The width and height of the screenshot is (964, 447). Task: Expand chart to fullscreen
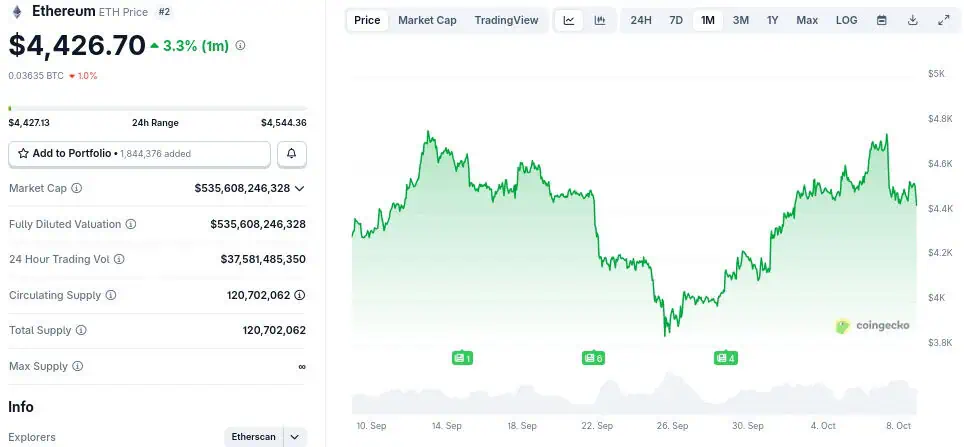click(x=944, y=20)
